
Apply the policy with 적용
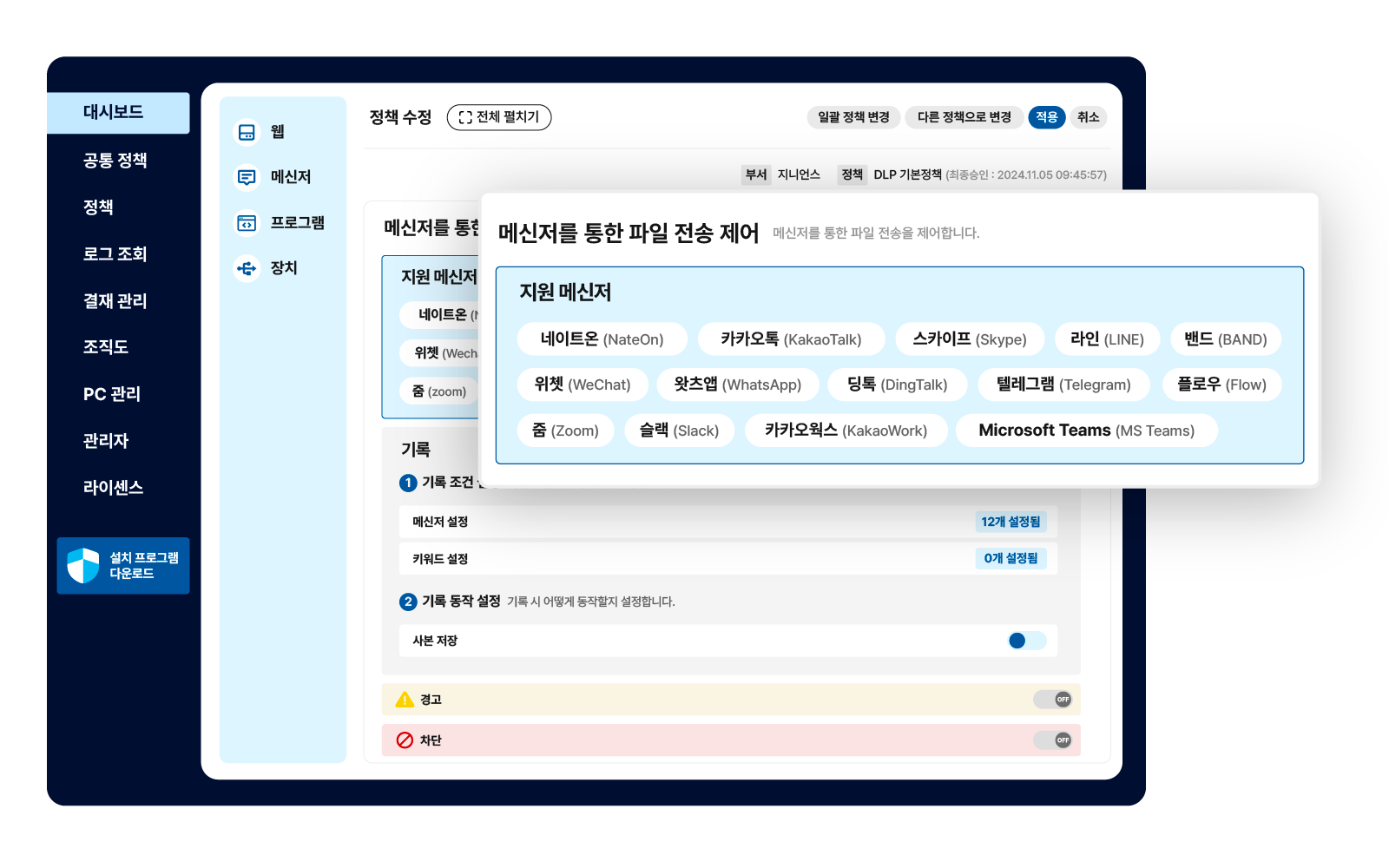1047,117
